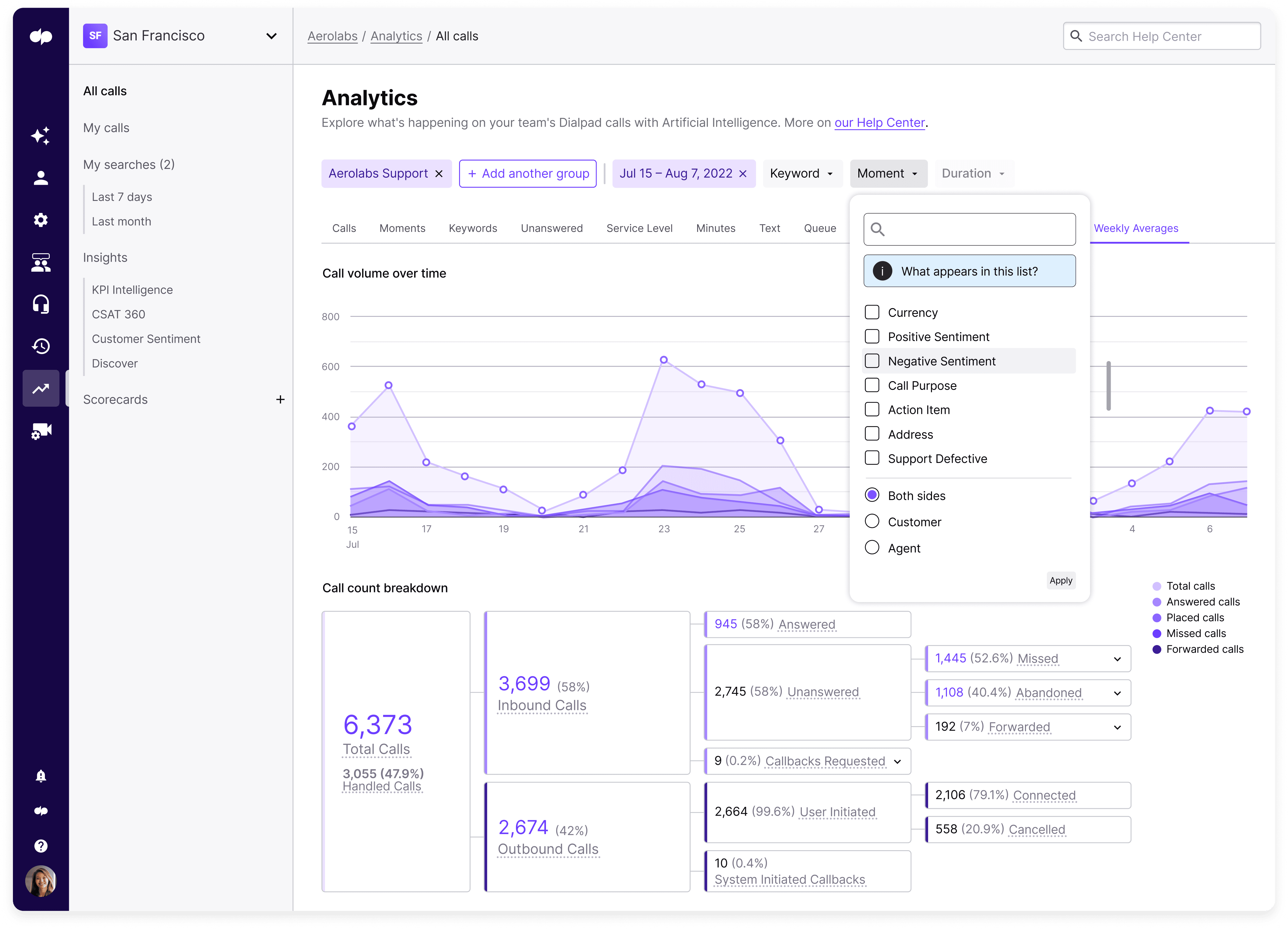Screen dimensions: 1288x929
Task: Open the Duration filter dropdown
Action: tap(973, 173)
